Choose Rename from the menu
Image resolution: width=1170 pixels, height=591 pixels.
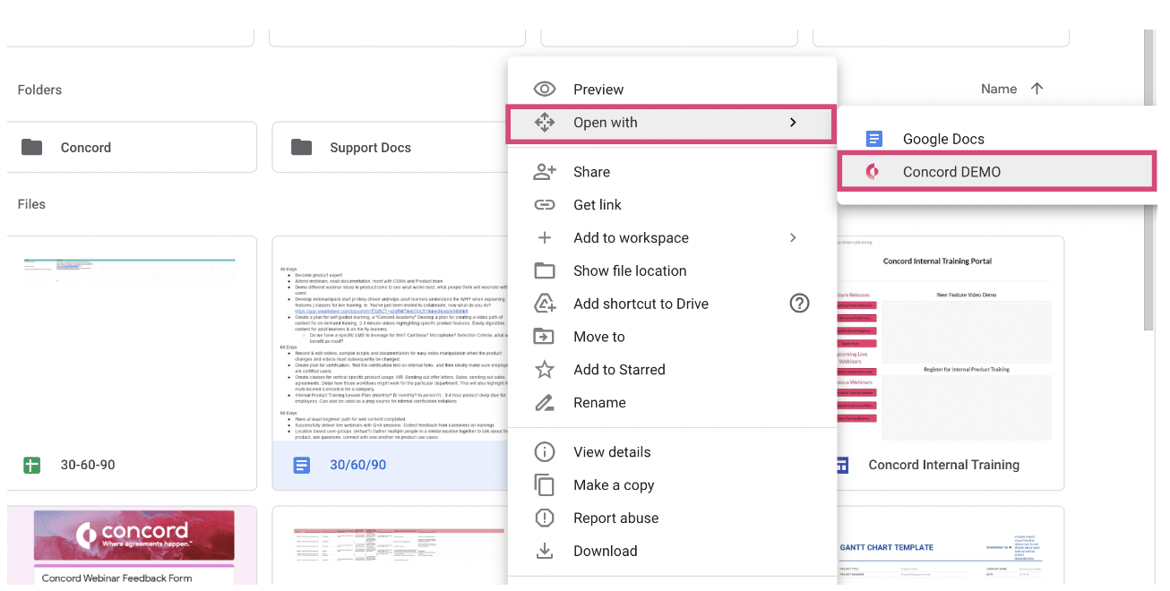[672, 402]
